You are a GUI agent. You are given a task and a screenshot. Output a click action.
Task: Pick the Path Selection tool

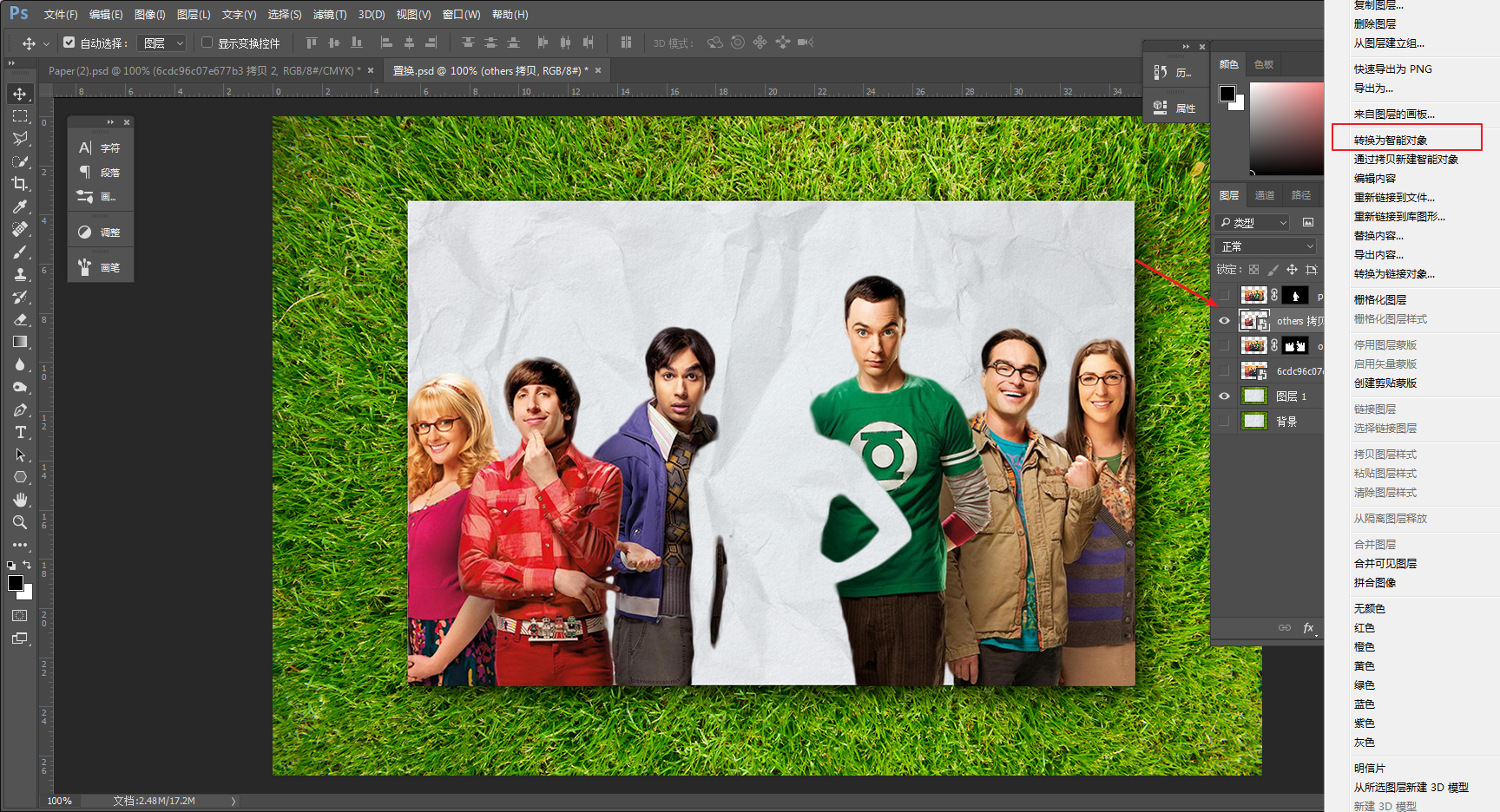tap(19, 455)
